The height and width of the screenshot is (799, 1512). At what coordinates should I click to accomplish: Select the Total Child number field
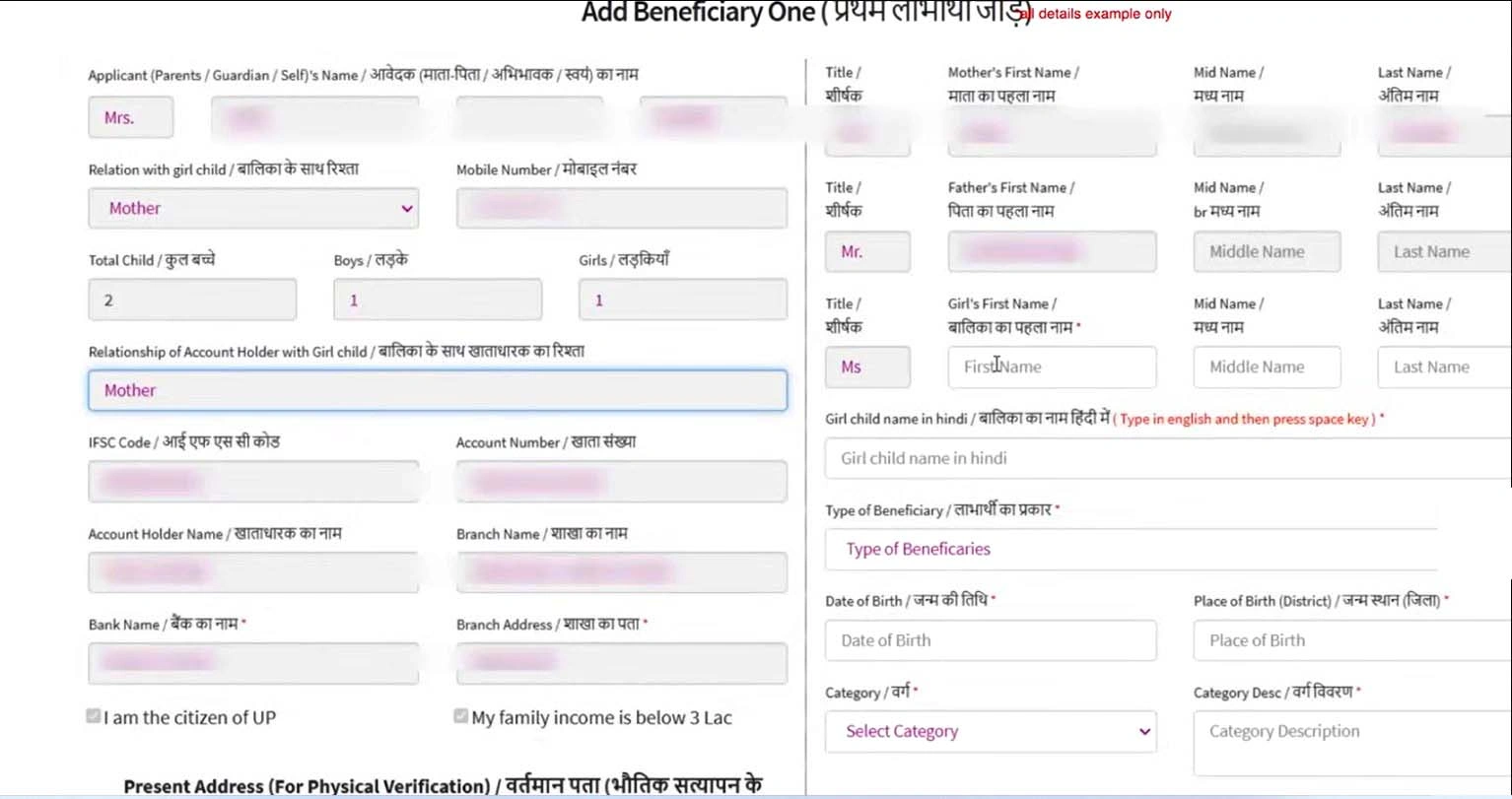point(192,300)
